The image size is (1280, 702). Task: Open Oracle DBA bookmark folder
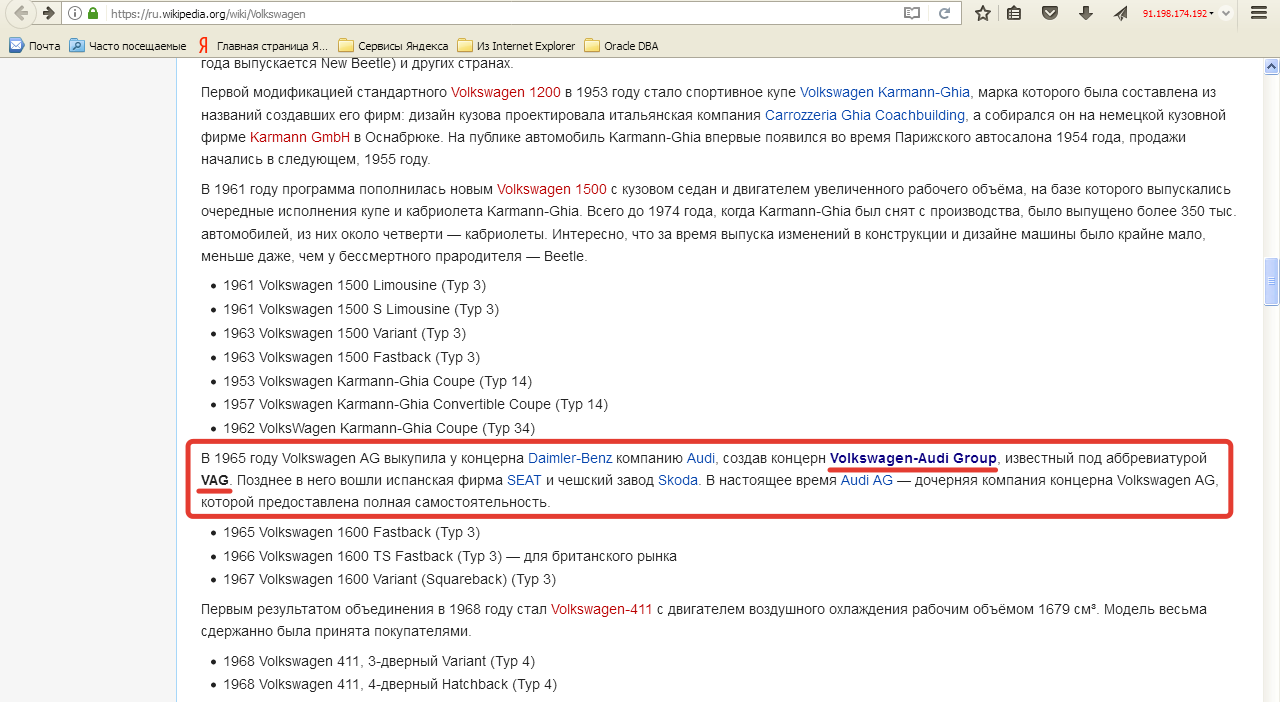tap(621, 45)
